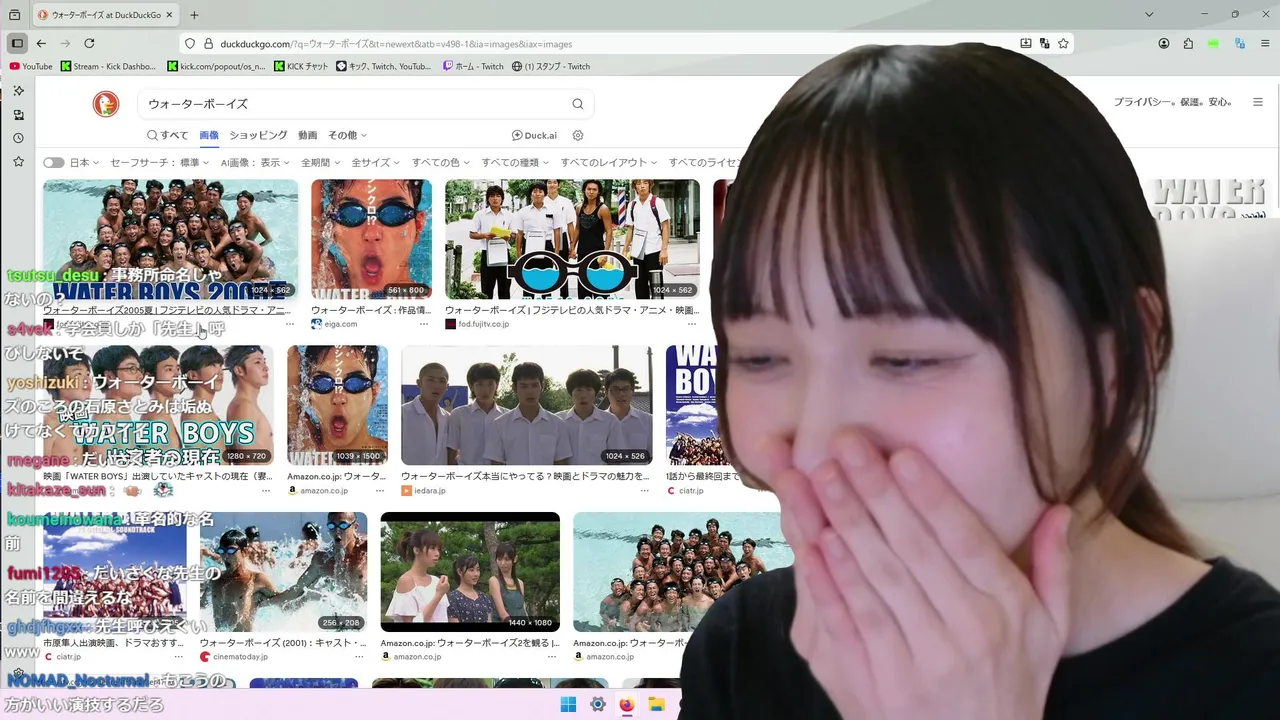Open the AI画像：表示 dropdown

tap(255, 162)
